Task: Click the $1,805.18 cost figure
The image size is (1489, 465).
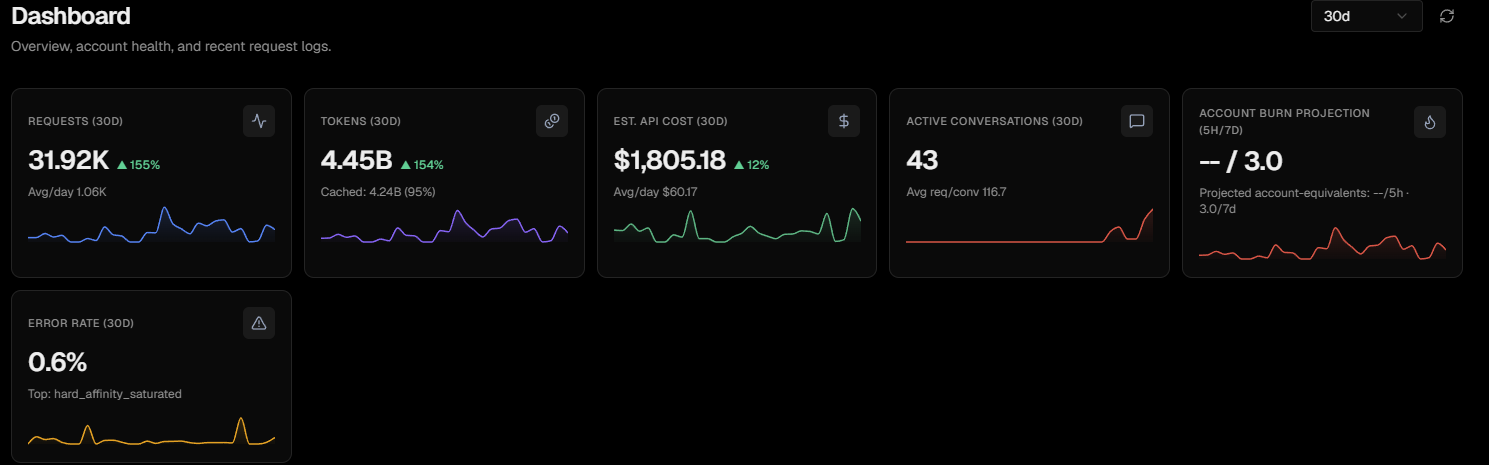Action: click(x=670, y=160)
